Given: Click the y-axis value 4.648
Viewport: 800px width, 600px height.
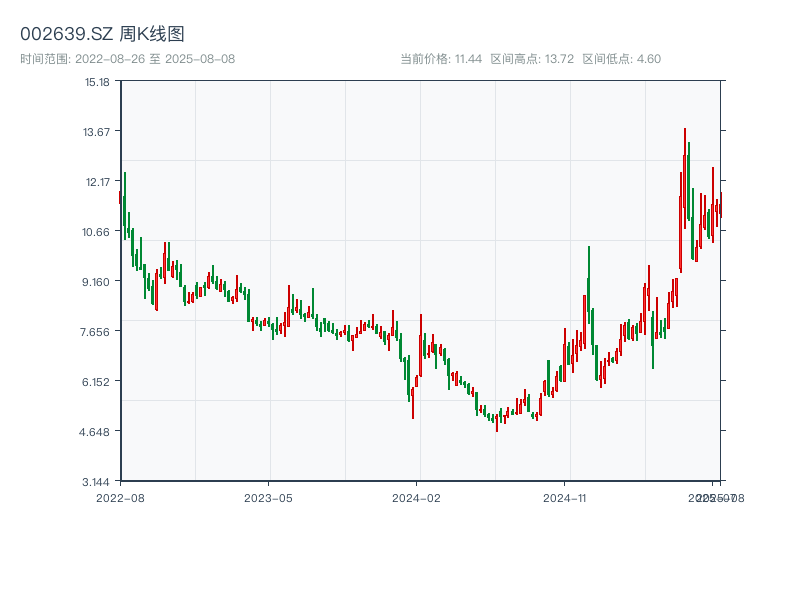Looking at the screenshot, I should [x=94, y=432].
